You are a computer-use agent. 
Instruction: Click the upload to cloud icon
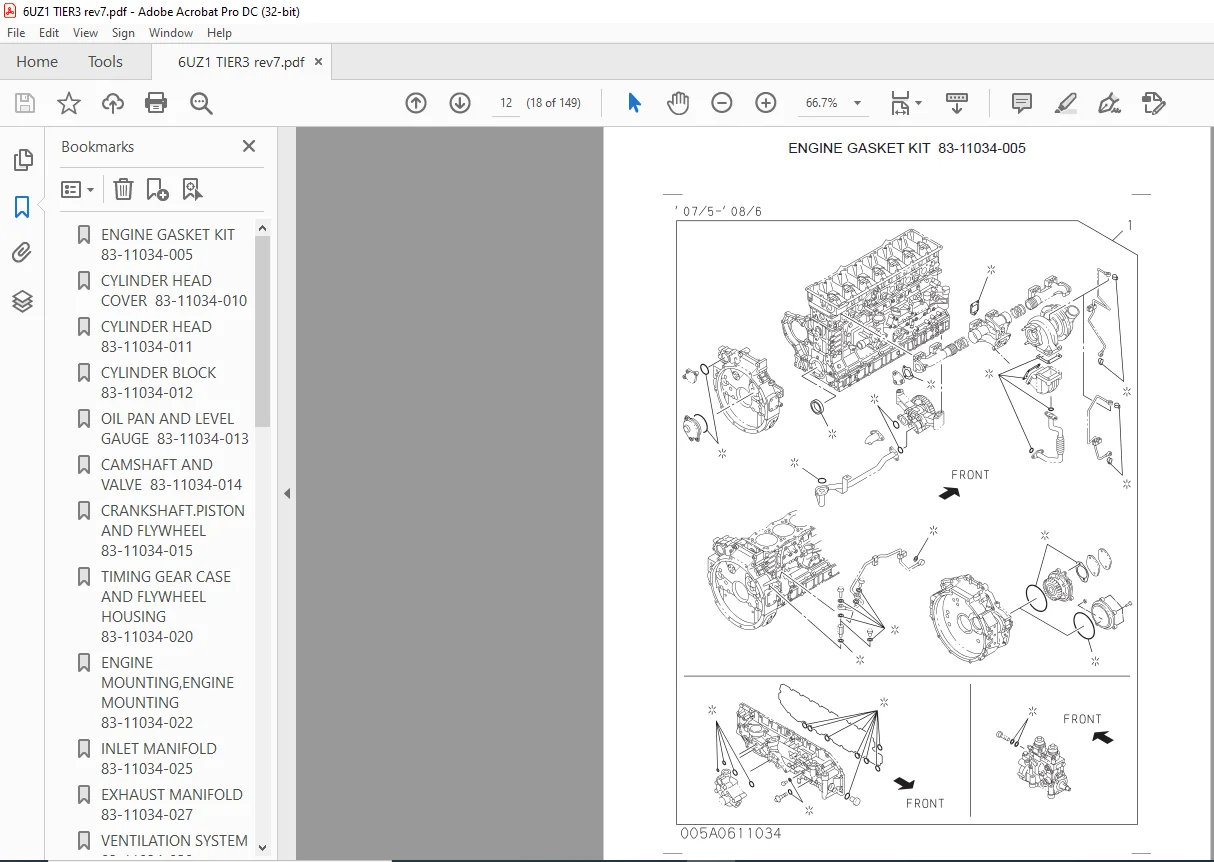113,103
